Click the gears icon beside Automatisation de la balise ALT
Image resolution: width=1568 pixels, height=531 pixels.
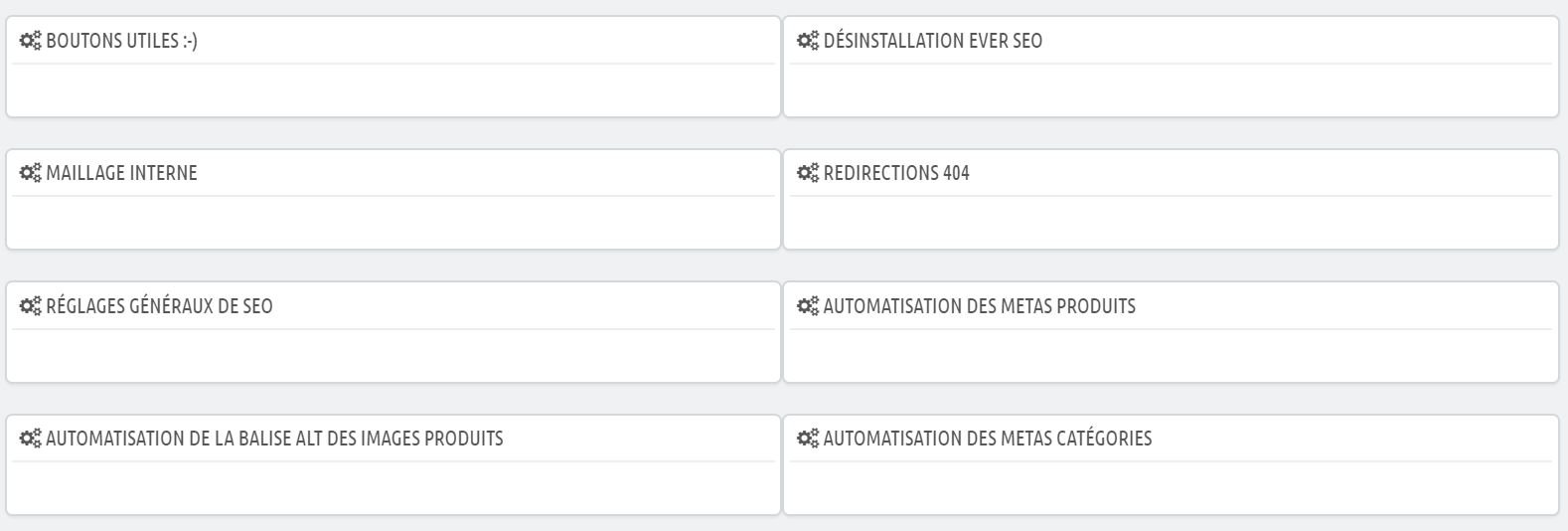(x=31, y=439)
